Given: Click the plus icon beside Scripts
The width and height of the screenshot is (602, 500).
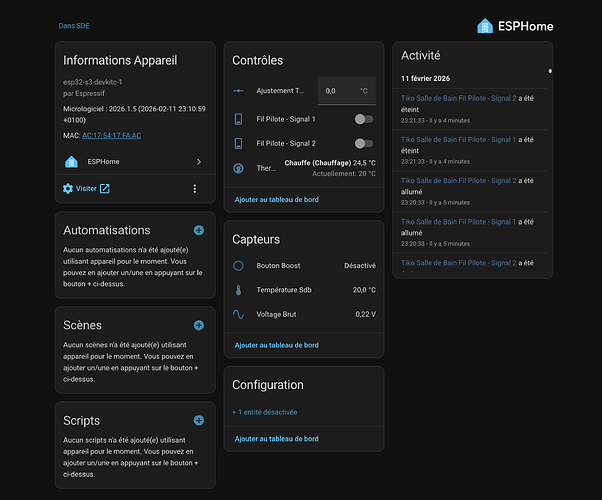Looking at the screenshot, I should pos(198,420).
